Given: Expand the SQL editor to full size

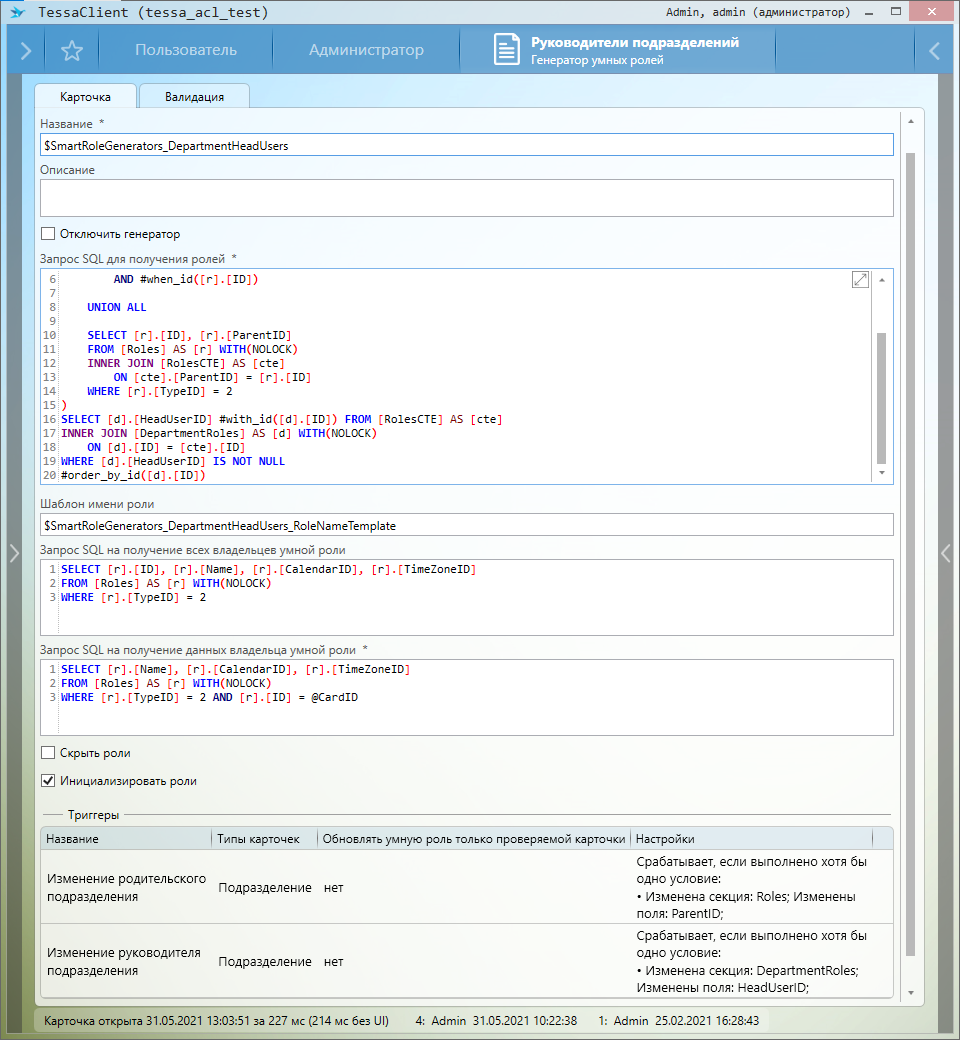Looking at the screenshot, I should 860,280.
